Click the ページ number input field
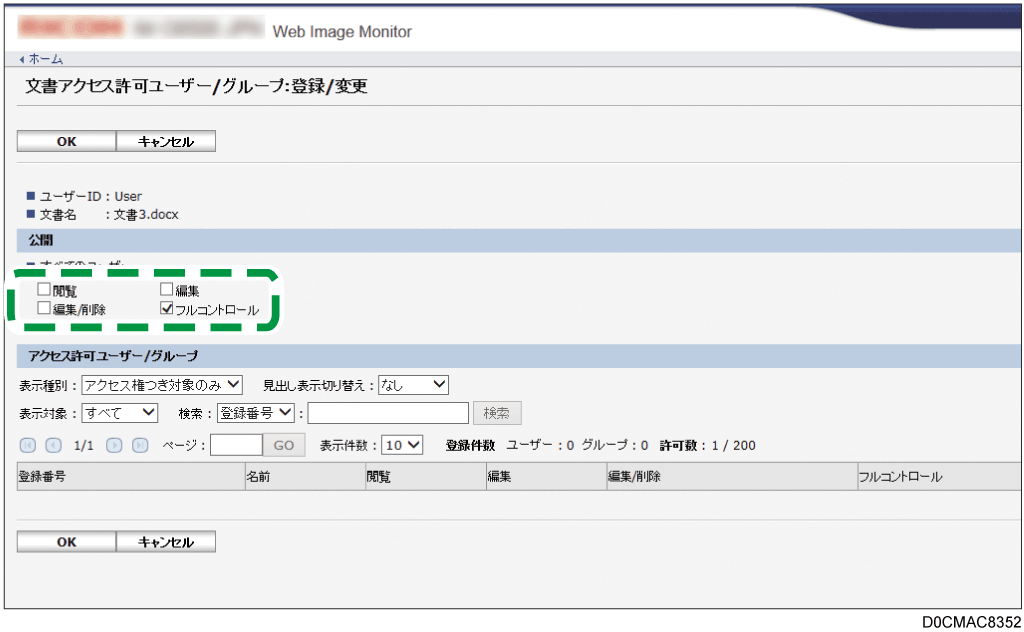 (x=235, y=444)
